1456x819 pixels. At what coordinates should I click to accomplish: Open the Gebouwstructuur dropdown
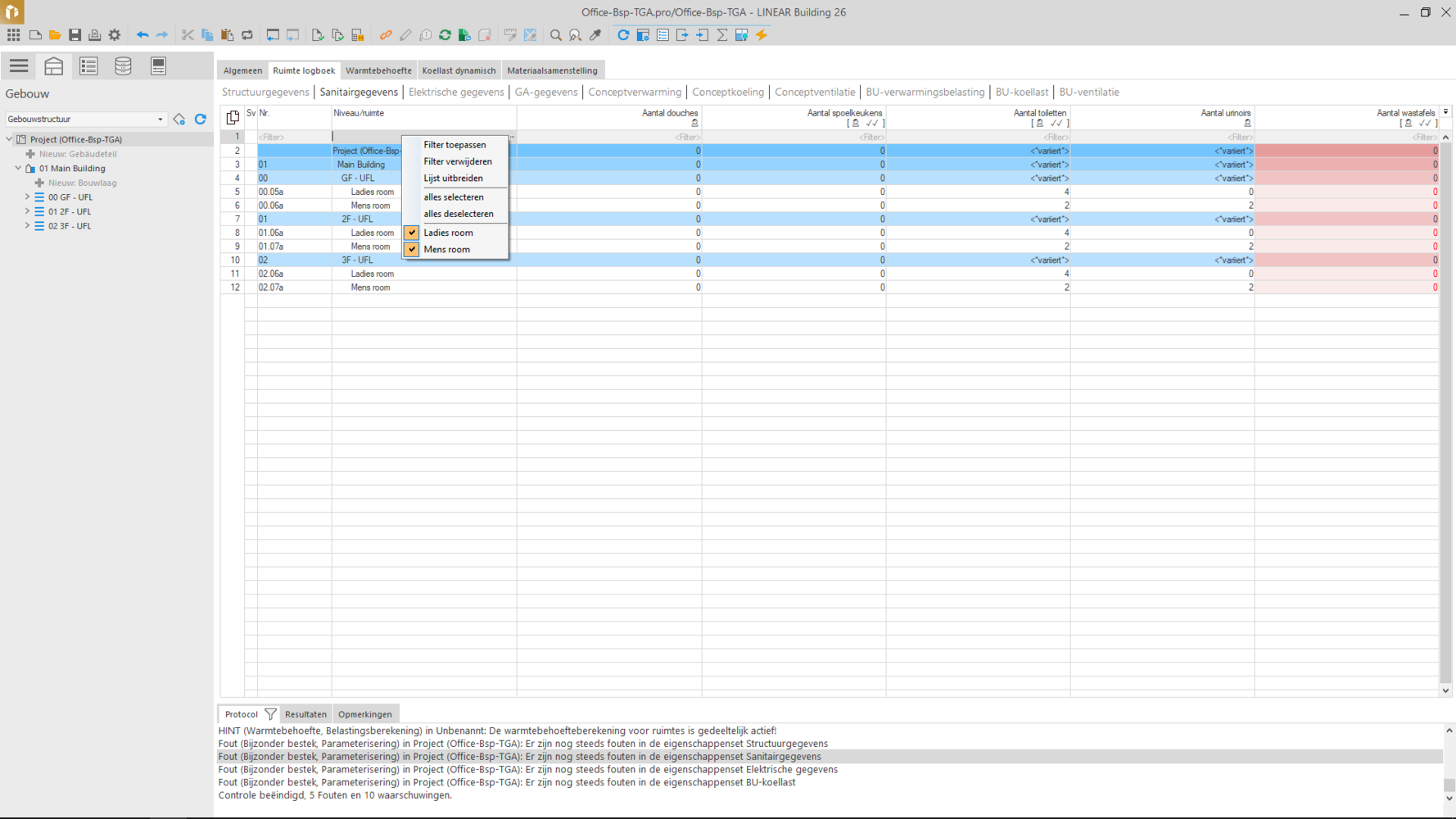point(160,120)
